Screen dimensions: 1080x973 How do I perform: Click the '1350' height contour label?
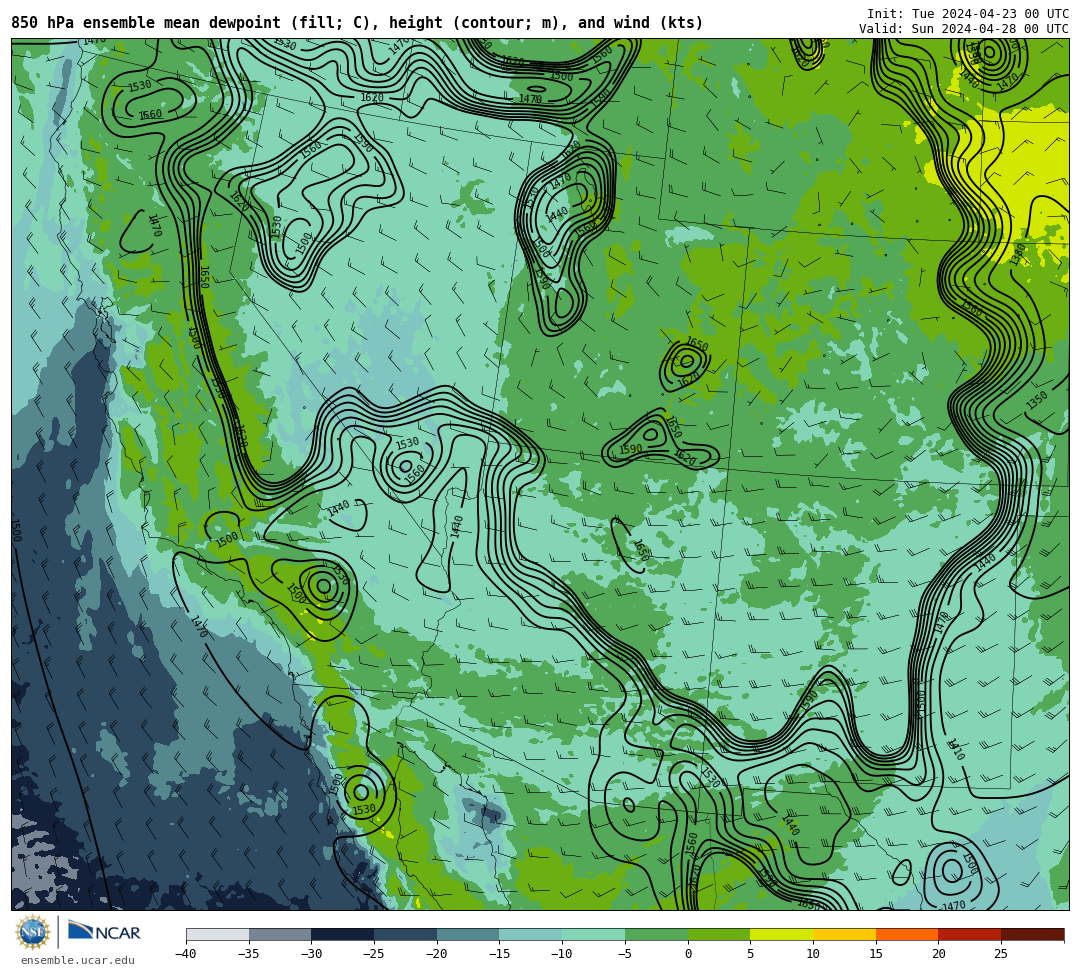[1037, 401]
